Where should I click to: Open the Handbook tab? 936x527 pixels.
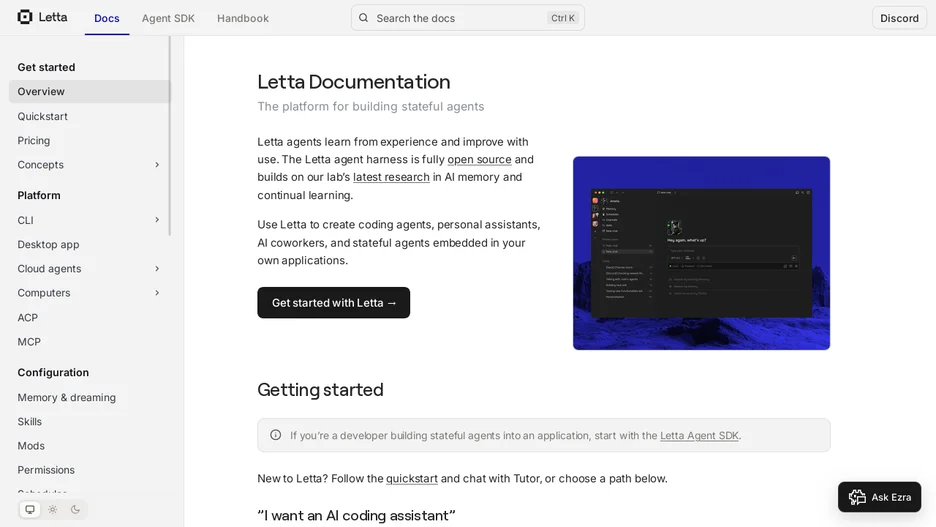(243, 19)
